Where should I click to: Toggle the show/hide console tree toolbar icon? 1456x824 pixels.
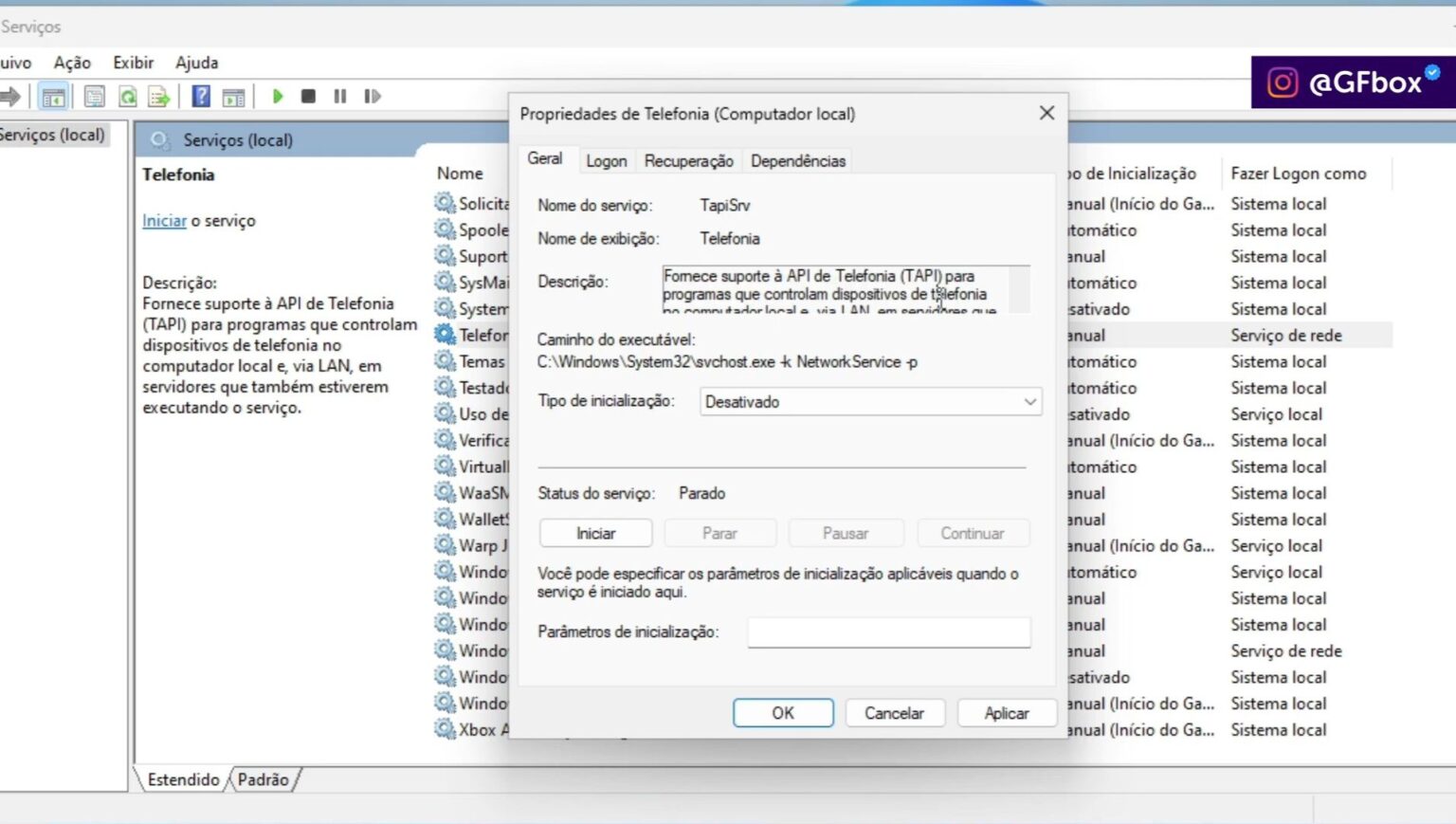[x=54, y=96]
